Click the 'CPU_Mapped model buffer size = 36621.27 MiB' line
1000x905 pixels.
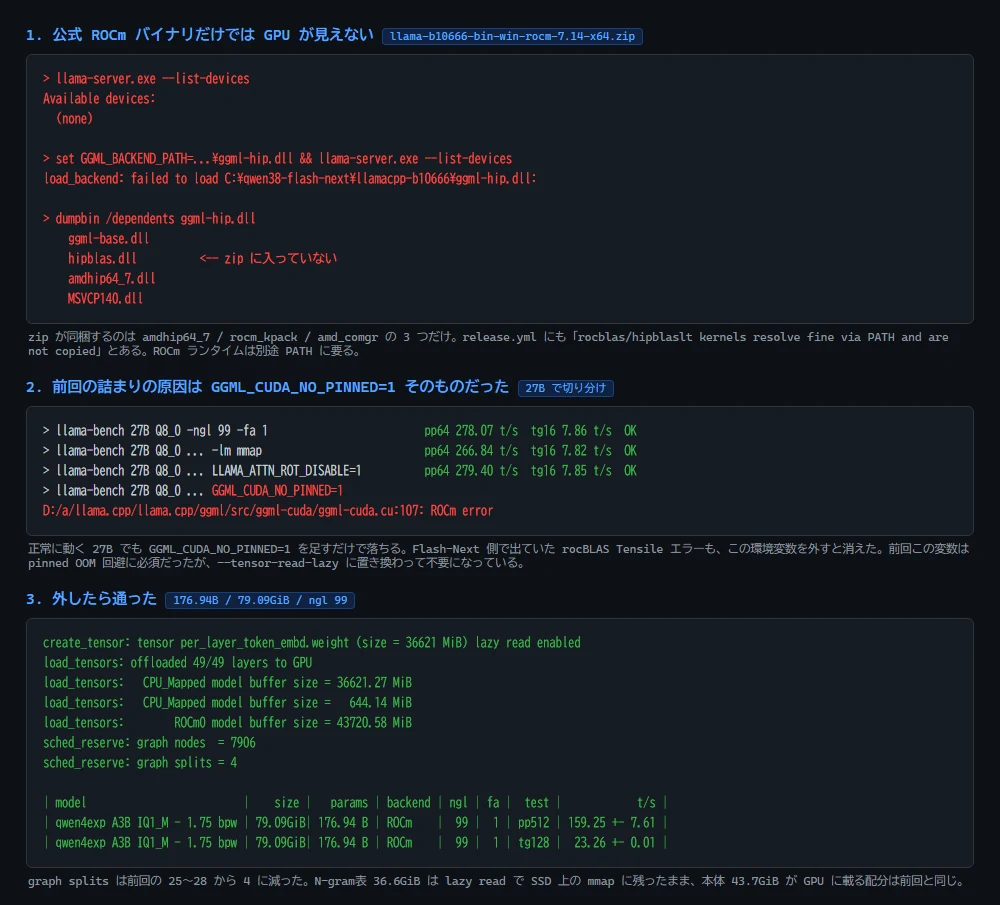(228, 682)
